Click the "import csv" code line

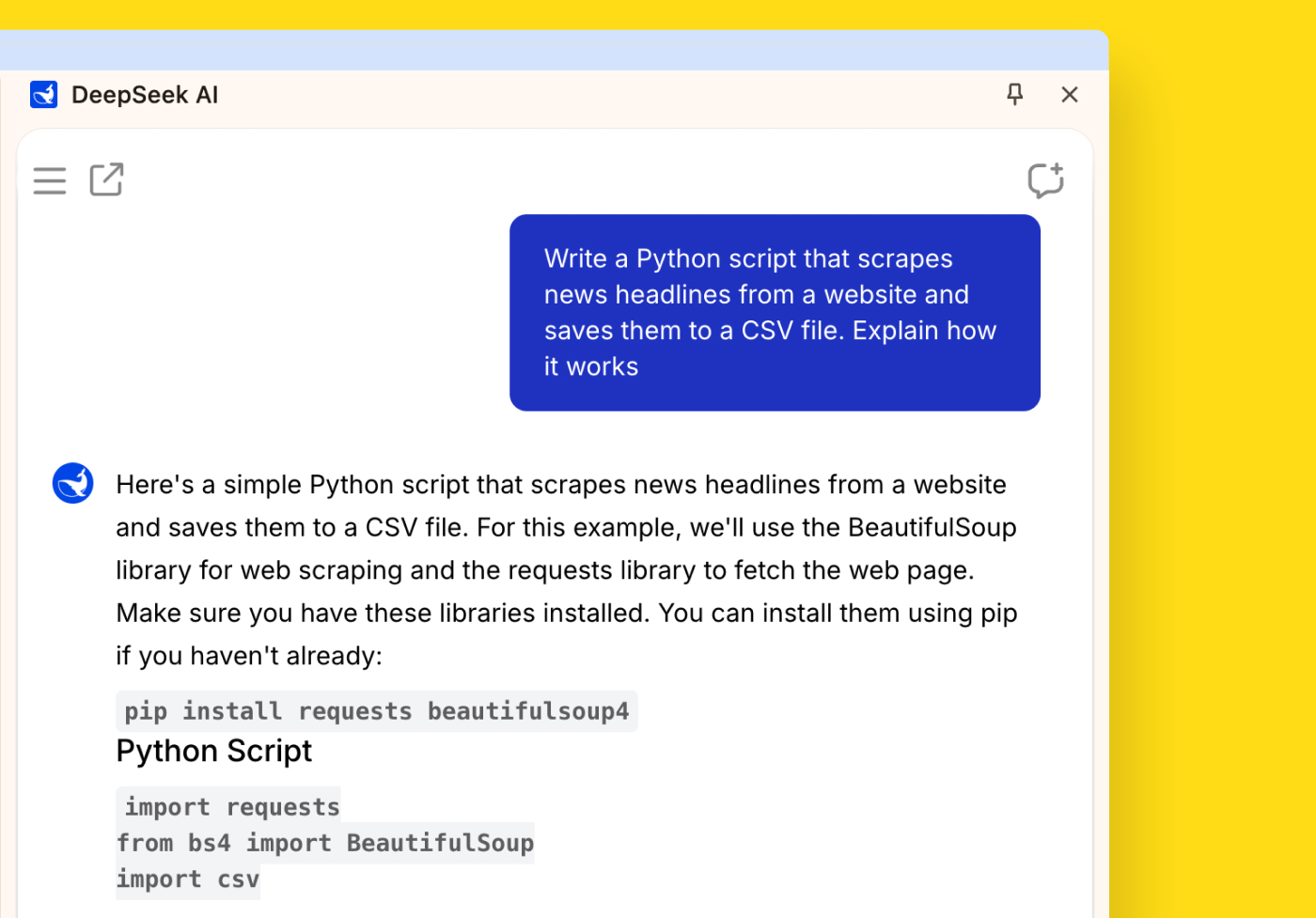188,879
